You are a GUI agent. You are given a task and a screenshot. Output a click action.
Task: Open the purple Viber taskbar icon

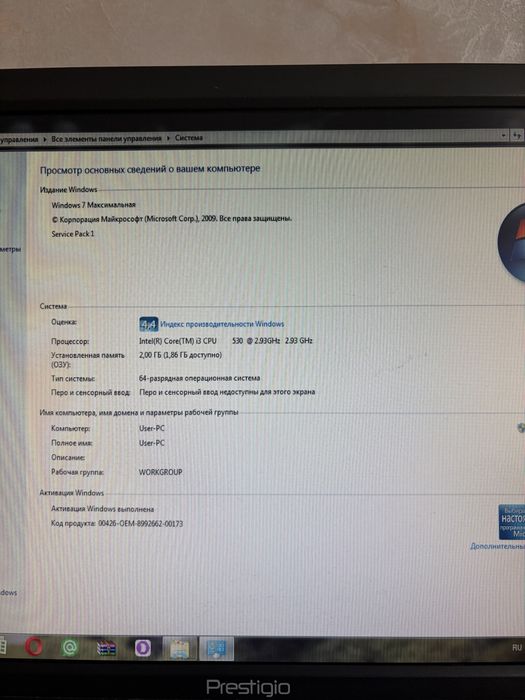click(x=143, y=648)
